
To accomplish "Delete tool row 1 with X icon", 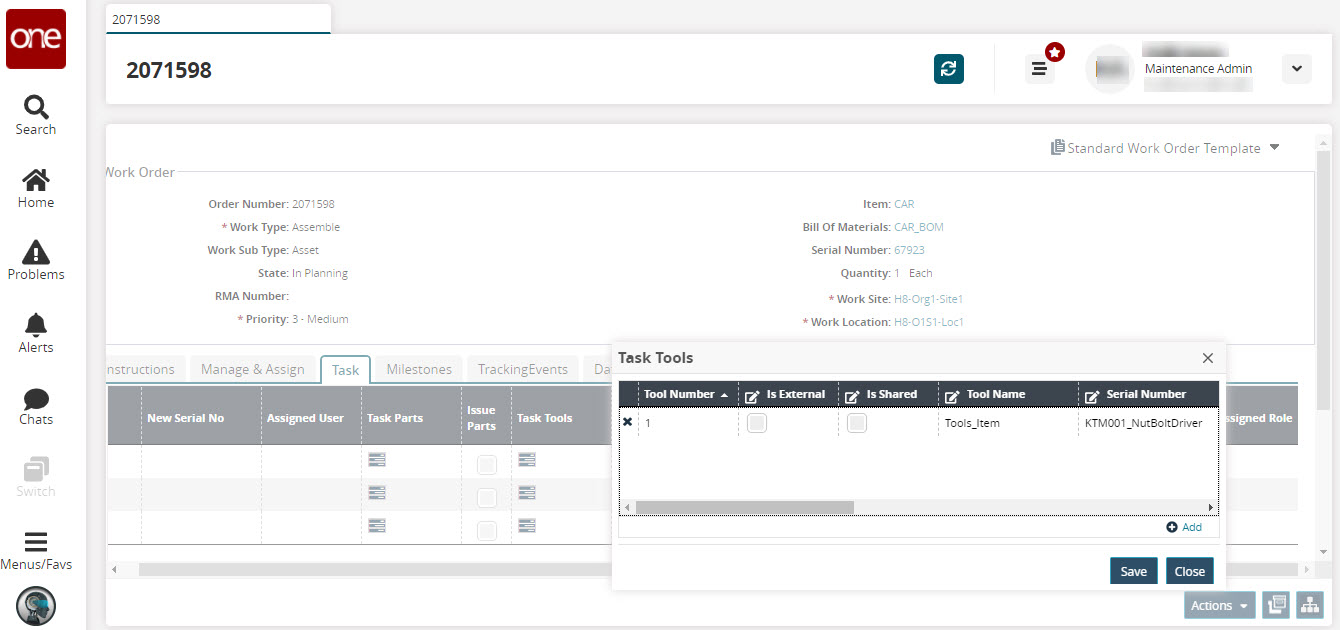I will (628, 422).
